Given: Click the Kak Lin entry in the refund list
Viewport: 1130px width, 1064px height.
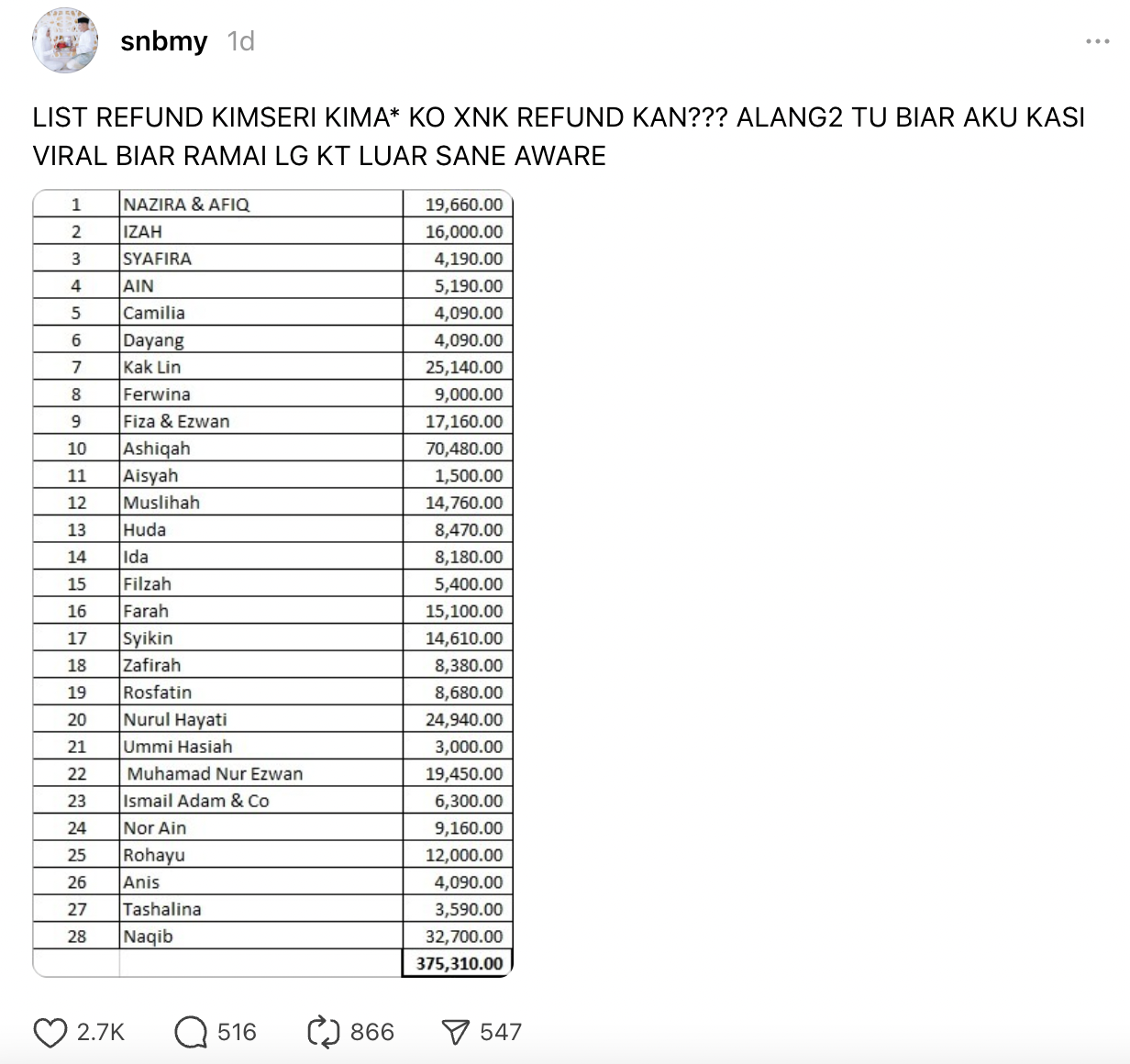Looking at the screenshot, I should [x=152, y=368].
